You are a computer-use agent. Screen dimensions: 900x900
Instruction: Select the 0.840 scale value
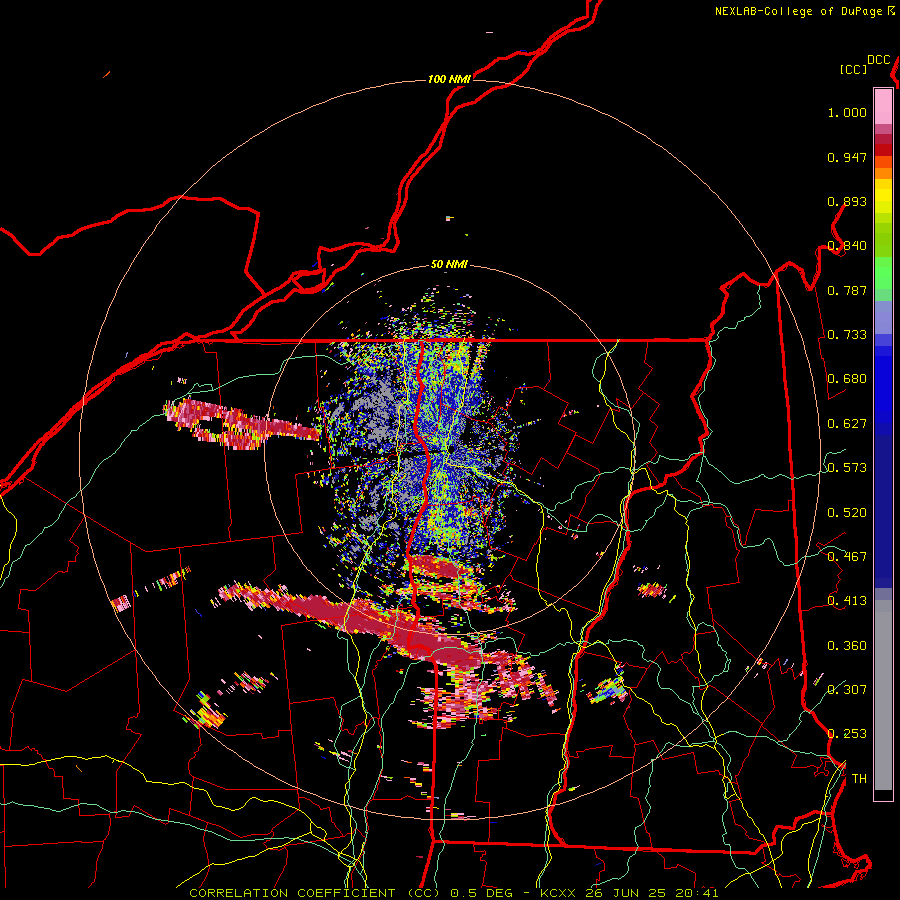[847, 246]
